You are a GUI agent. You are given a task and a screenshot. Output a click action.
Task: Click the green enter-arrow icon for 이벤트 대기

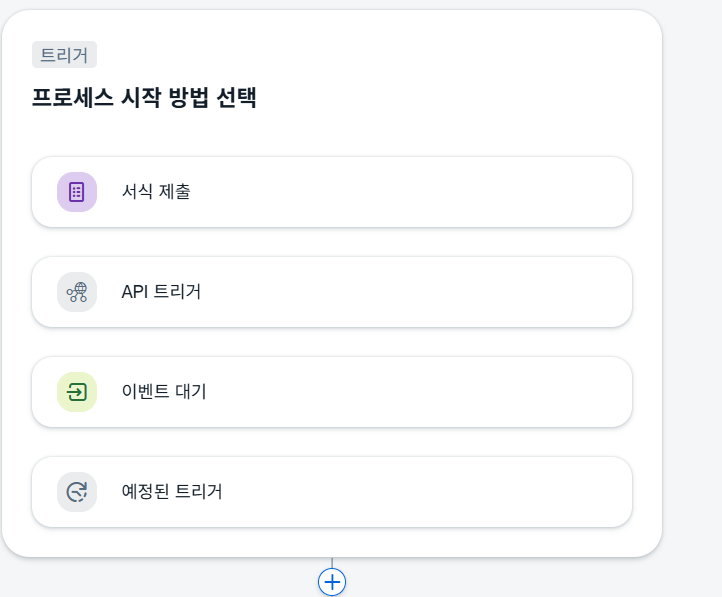pyautogui.click(x=77, y=392)
